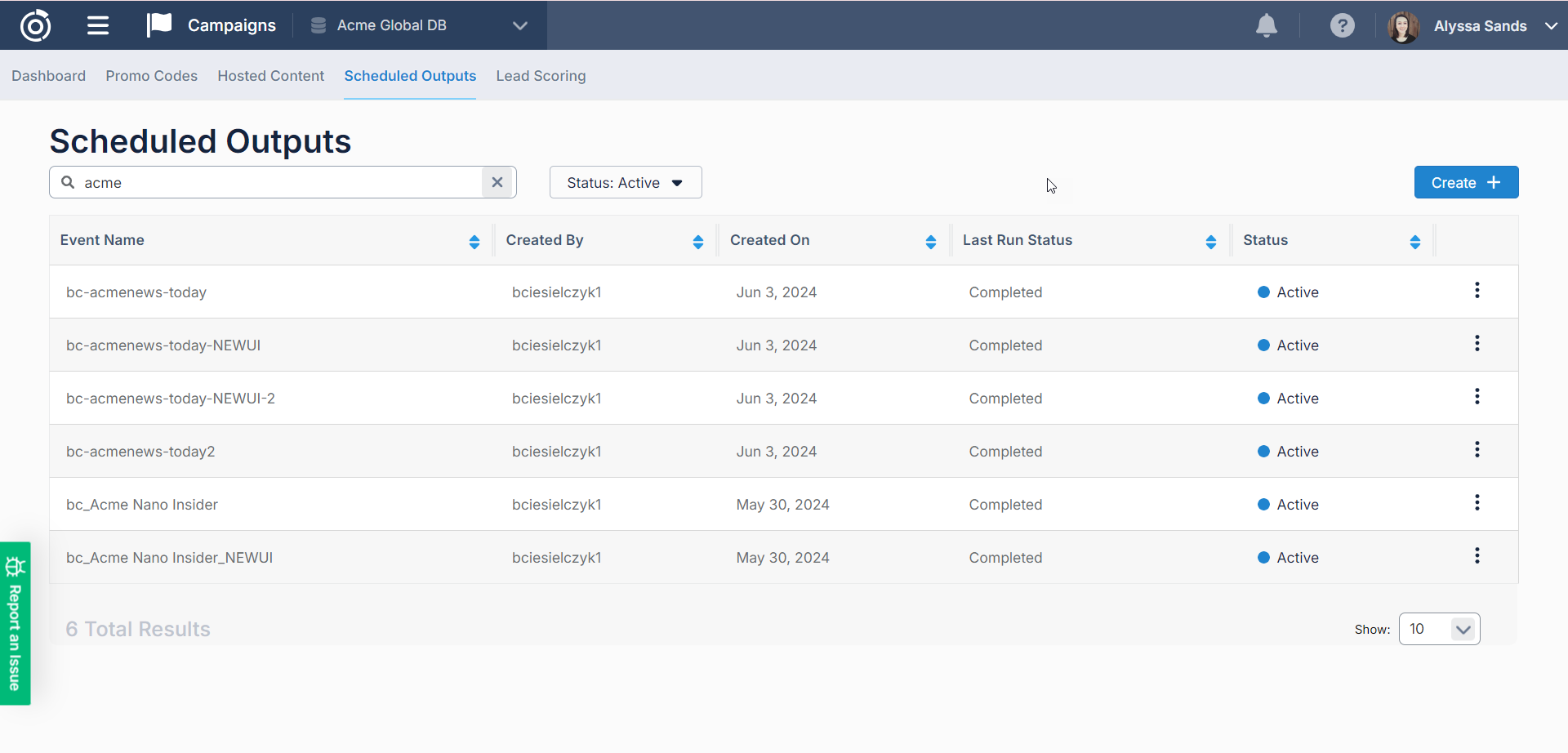Open the help question mark icon
Image resolution: width=1568 pixels, height=753 pixels.
[x=1342, y=25]
